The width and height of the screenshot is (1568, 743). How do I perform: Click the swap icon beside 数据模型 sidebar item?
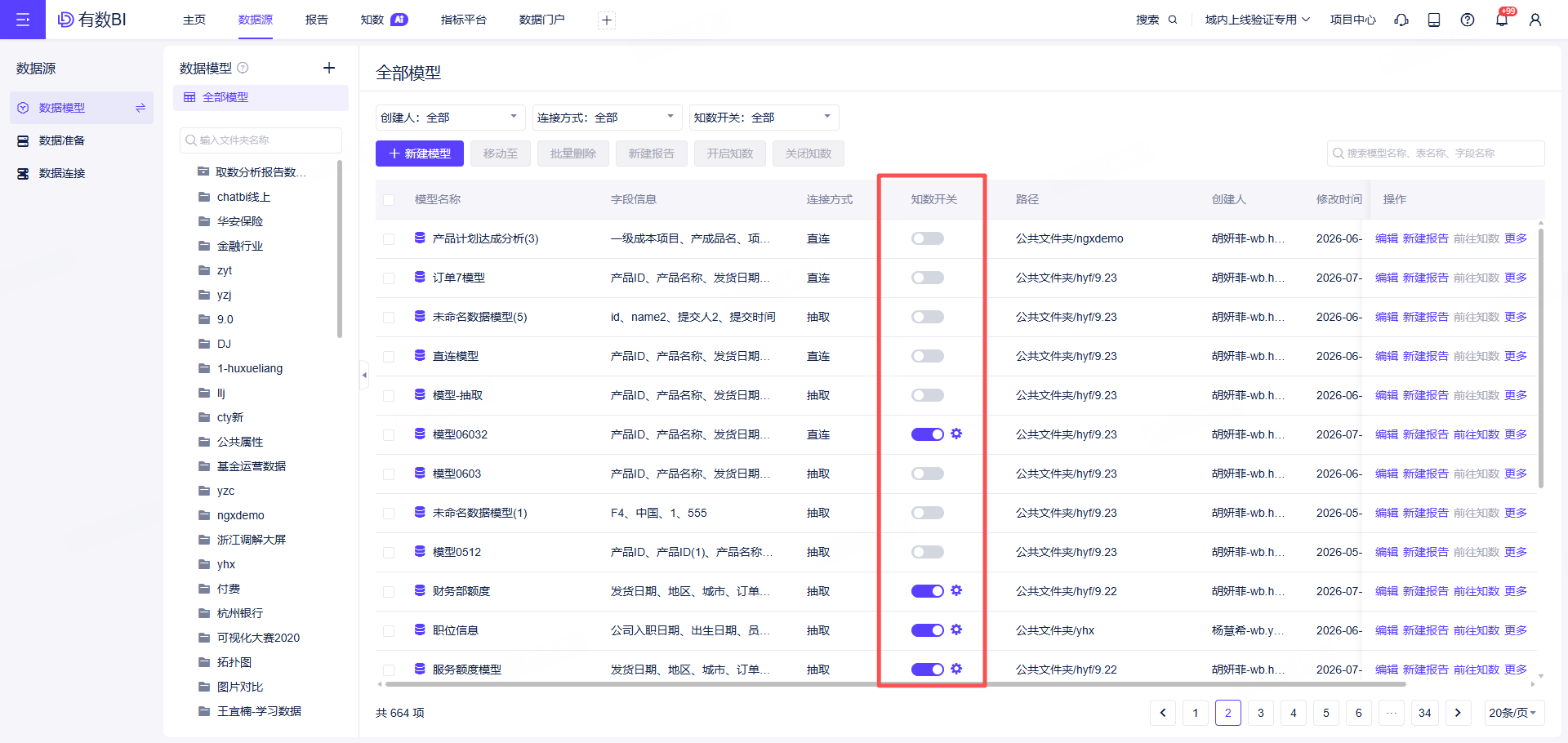[x=140, y=108]
